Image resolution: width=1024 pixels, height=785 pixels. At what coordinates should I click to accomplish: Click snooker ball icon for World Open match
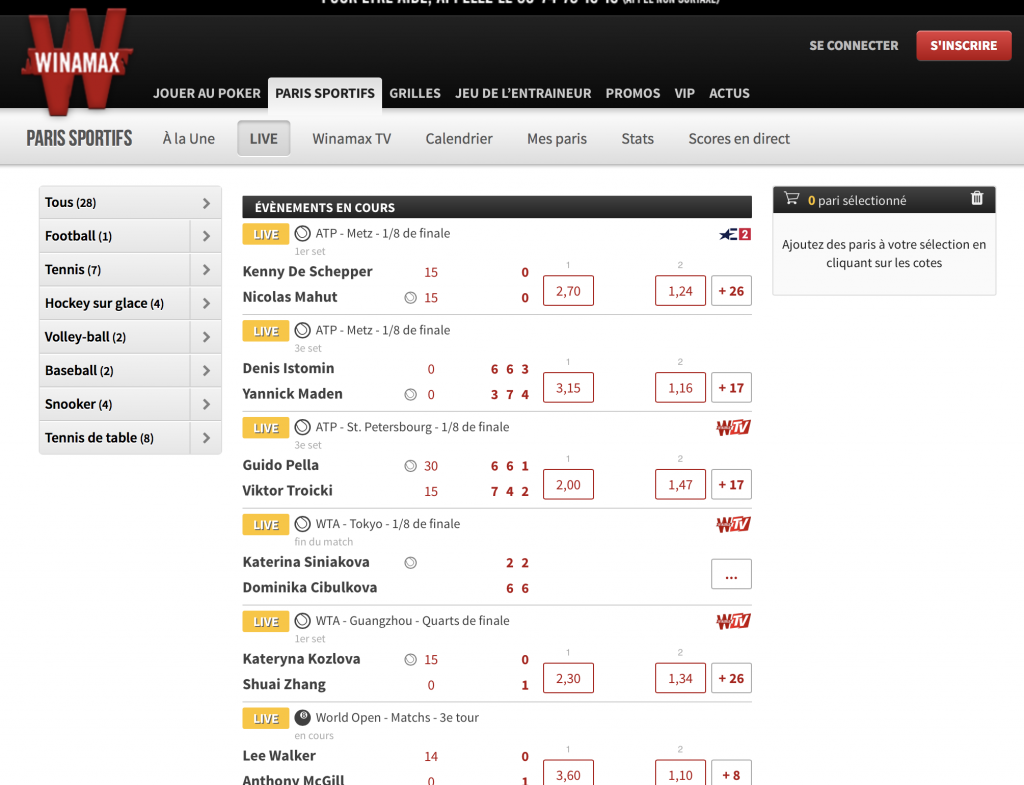point(302,717)
